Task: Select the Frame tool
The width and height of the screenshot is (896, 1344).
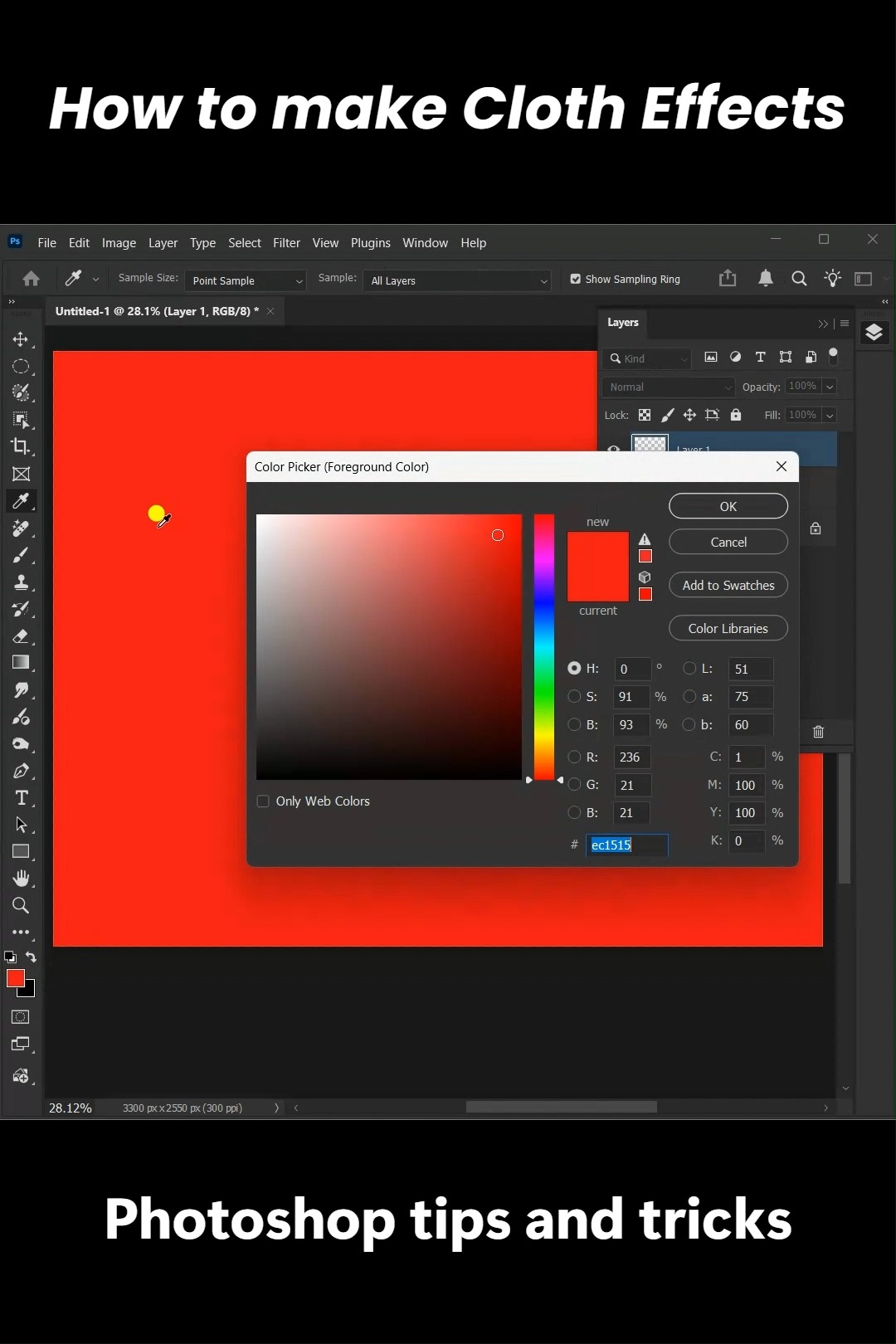Action: tap(21, 474)
